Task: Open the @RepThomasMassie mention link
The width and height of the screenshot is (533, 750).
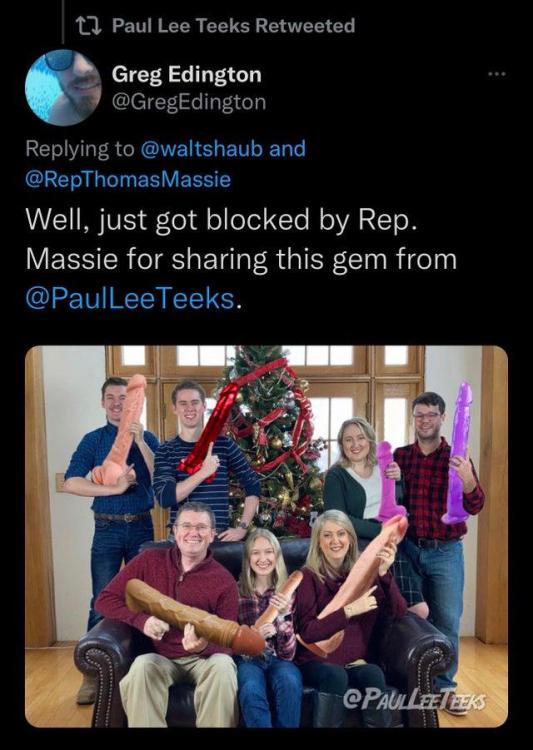Action: [128, 179]
